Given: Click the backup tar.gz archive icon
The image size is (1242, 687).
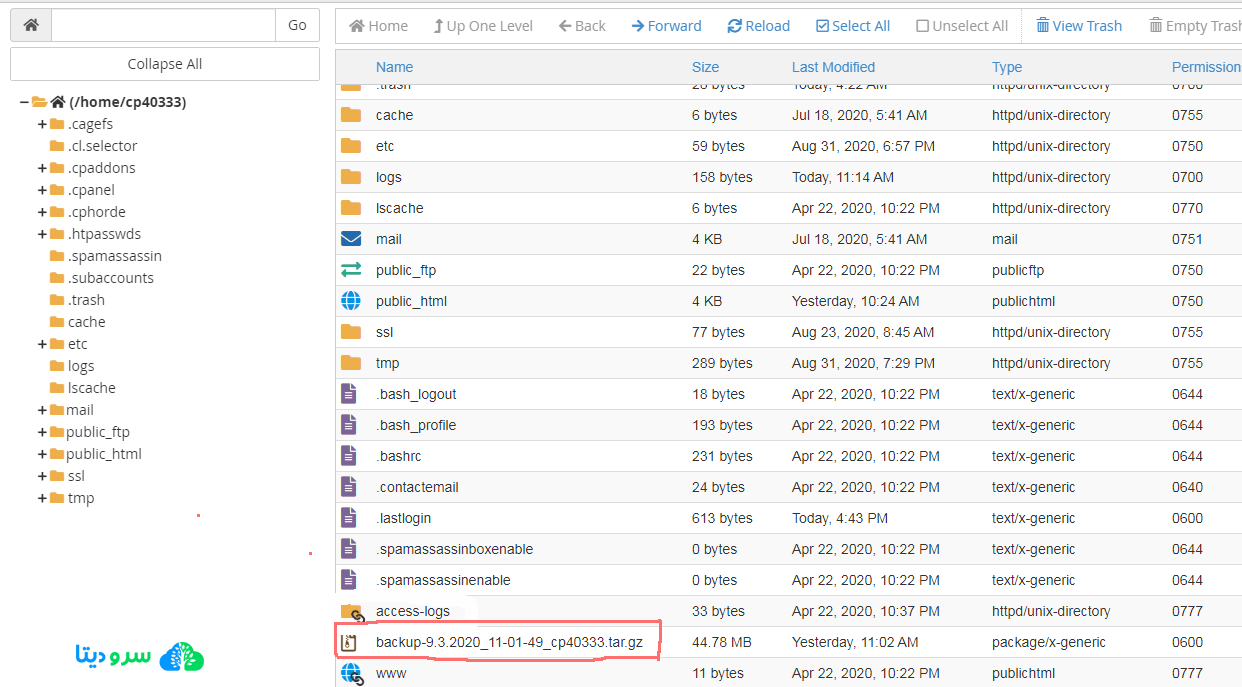Looking at the screenshot, I should pos(349,642).
